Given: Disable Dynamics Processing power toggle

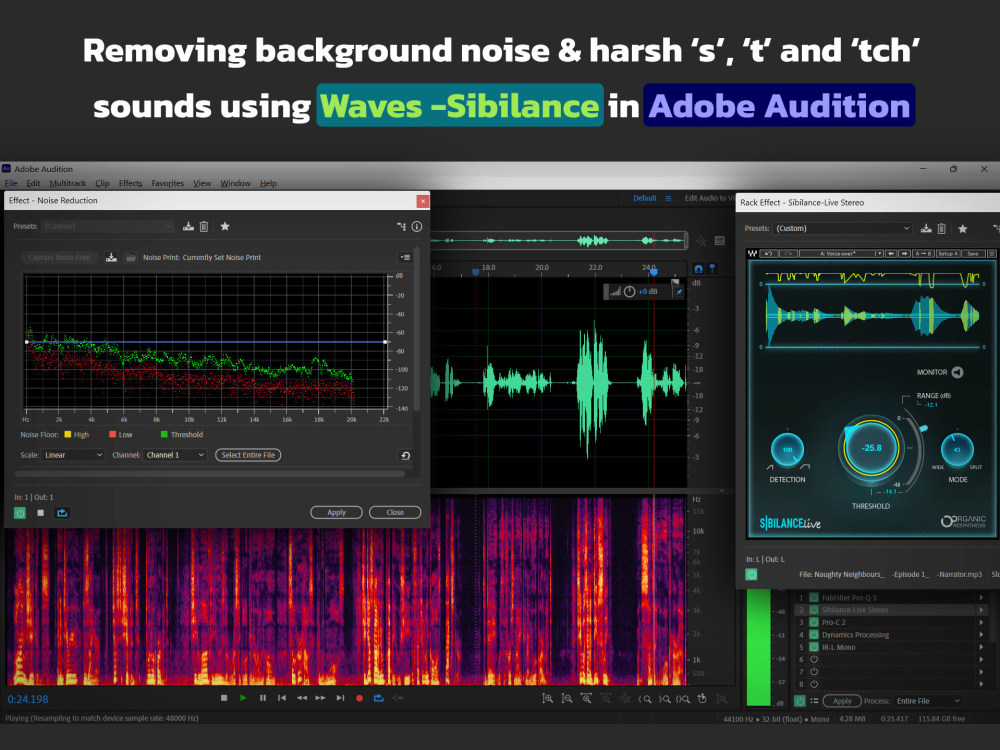Looking at the screenshot, I should (814, 635).
